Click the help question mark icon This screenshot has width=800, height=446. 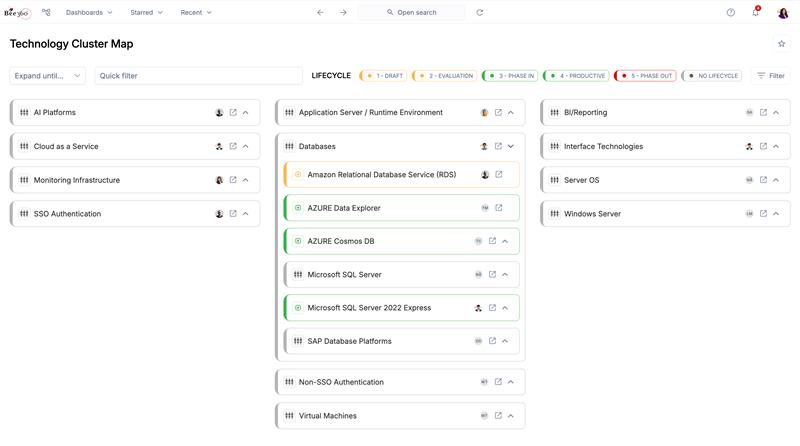pyautogui.click(x=730, y=13)
